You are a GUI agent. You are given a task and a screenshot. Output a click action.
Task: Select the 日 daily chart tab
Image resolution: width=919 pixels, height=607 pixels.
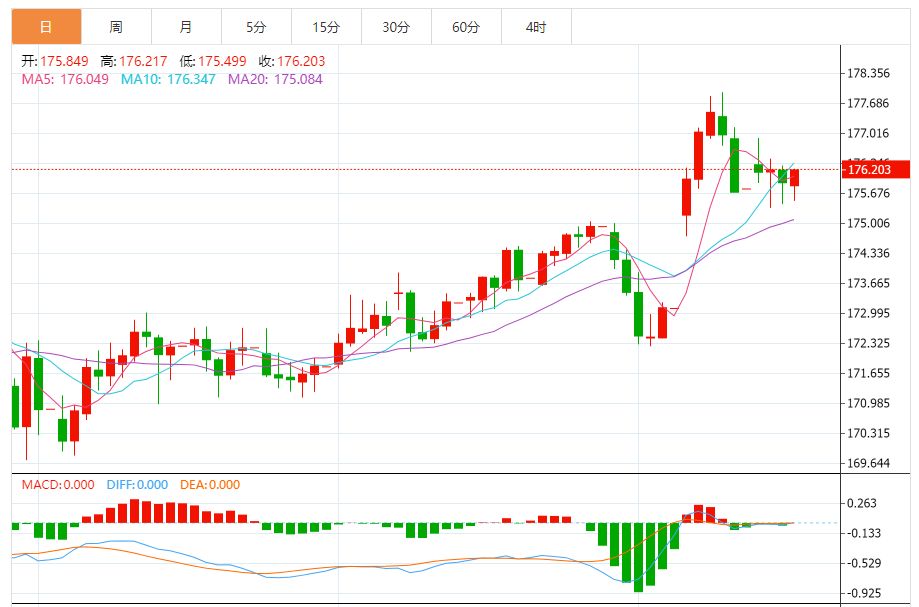click(47, 27)
